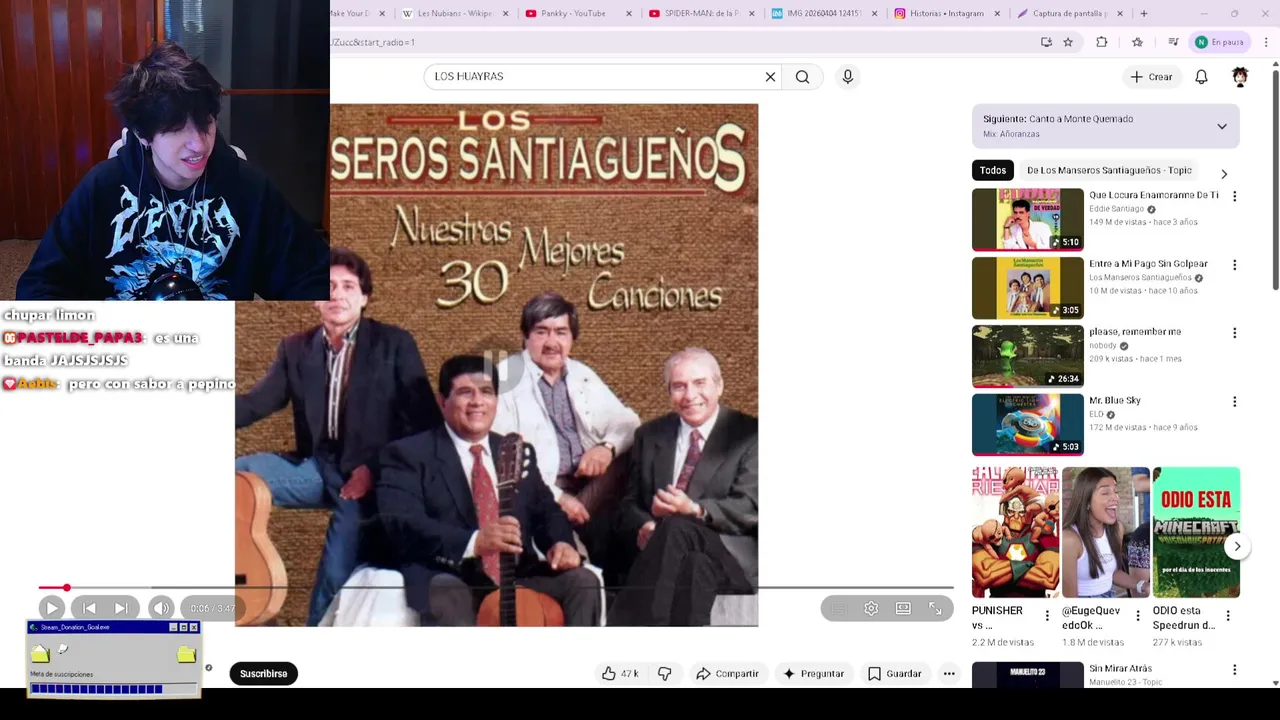This screenshot has height=720, width=1280.
Task: Open the browser extensions puzzle icon
Action: [1101, 42]
